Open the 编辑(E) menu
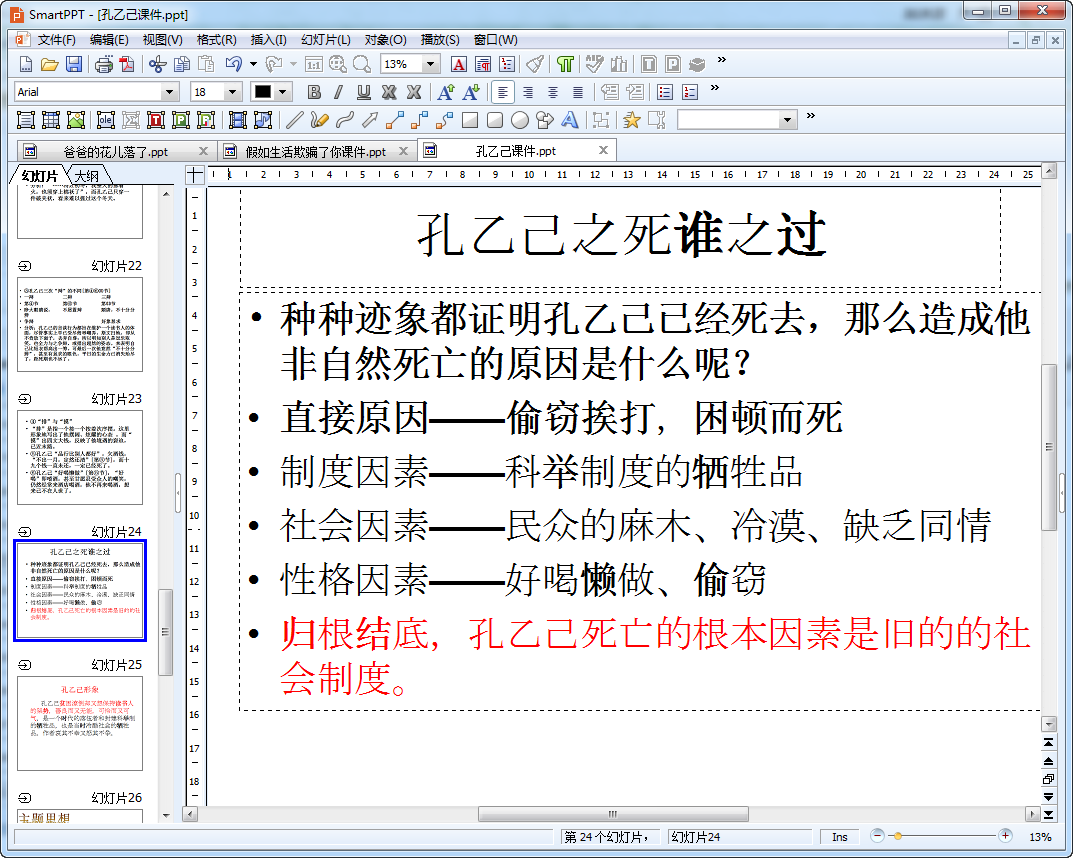The height and width of the screenshot is (858, 1073). pos(109,40)
